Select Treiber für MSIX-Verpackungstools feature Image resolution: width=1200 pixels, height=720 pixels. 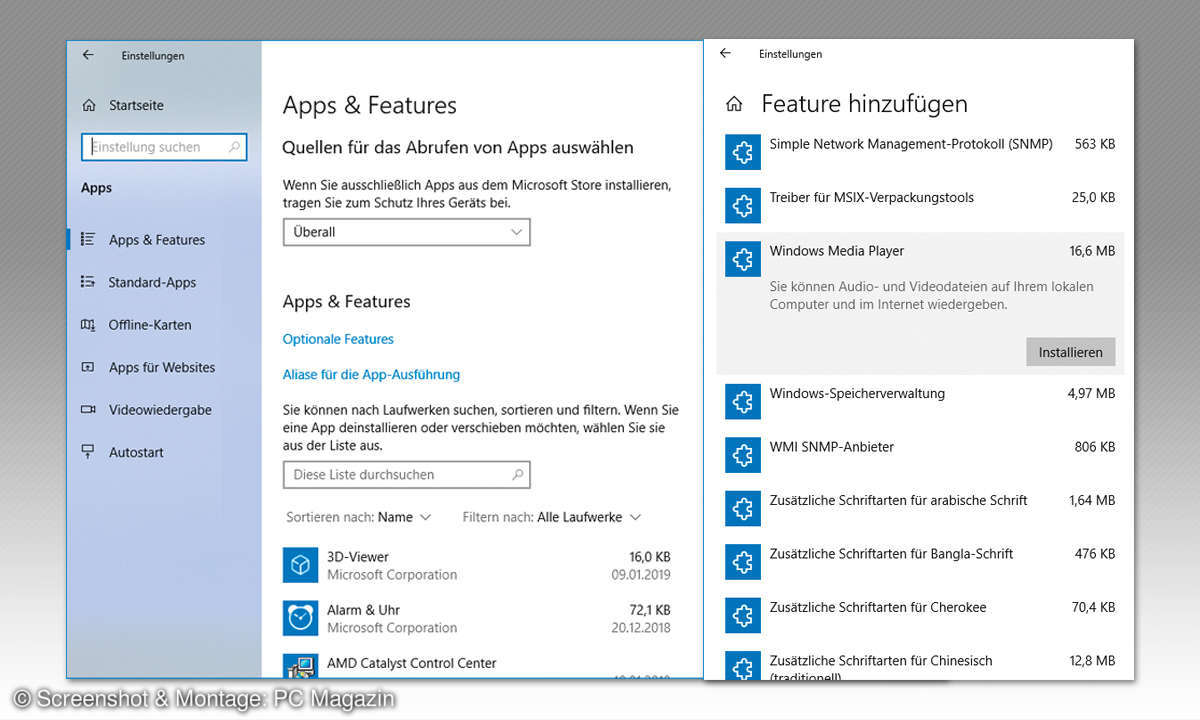pyautogui.click(x=871, y=197)
